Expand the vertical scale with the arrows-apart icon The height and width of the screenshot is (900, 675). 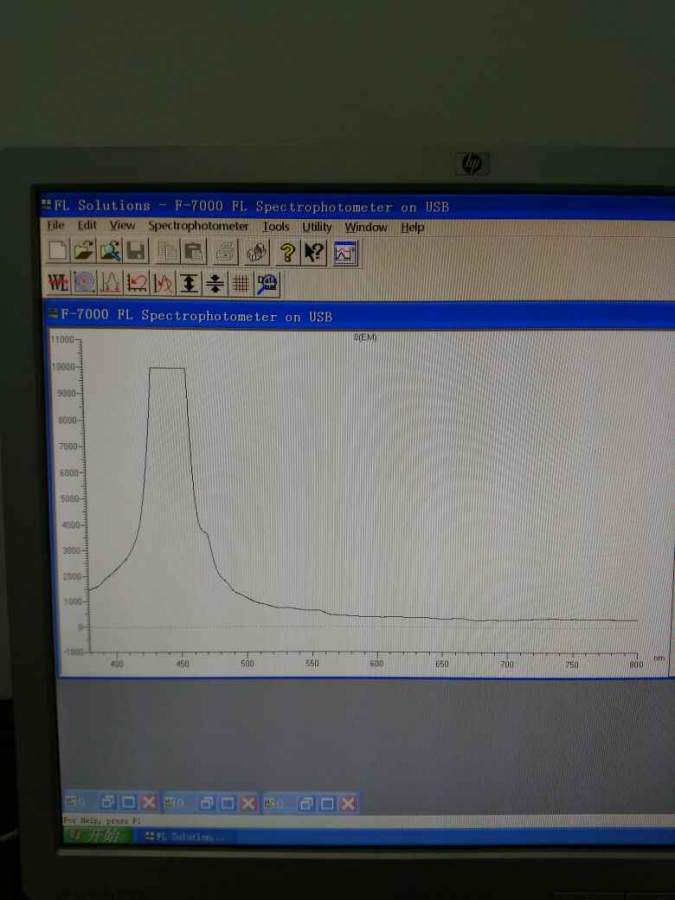[189, 284]
